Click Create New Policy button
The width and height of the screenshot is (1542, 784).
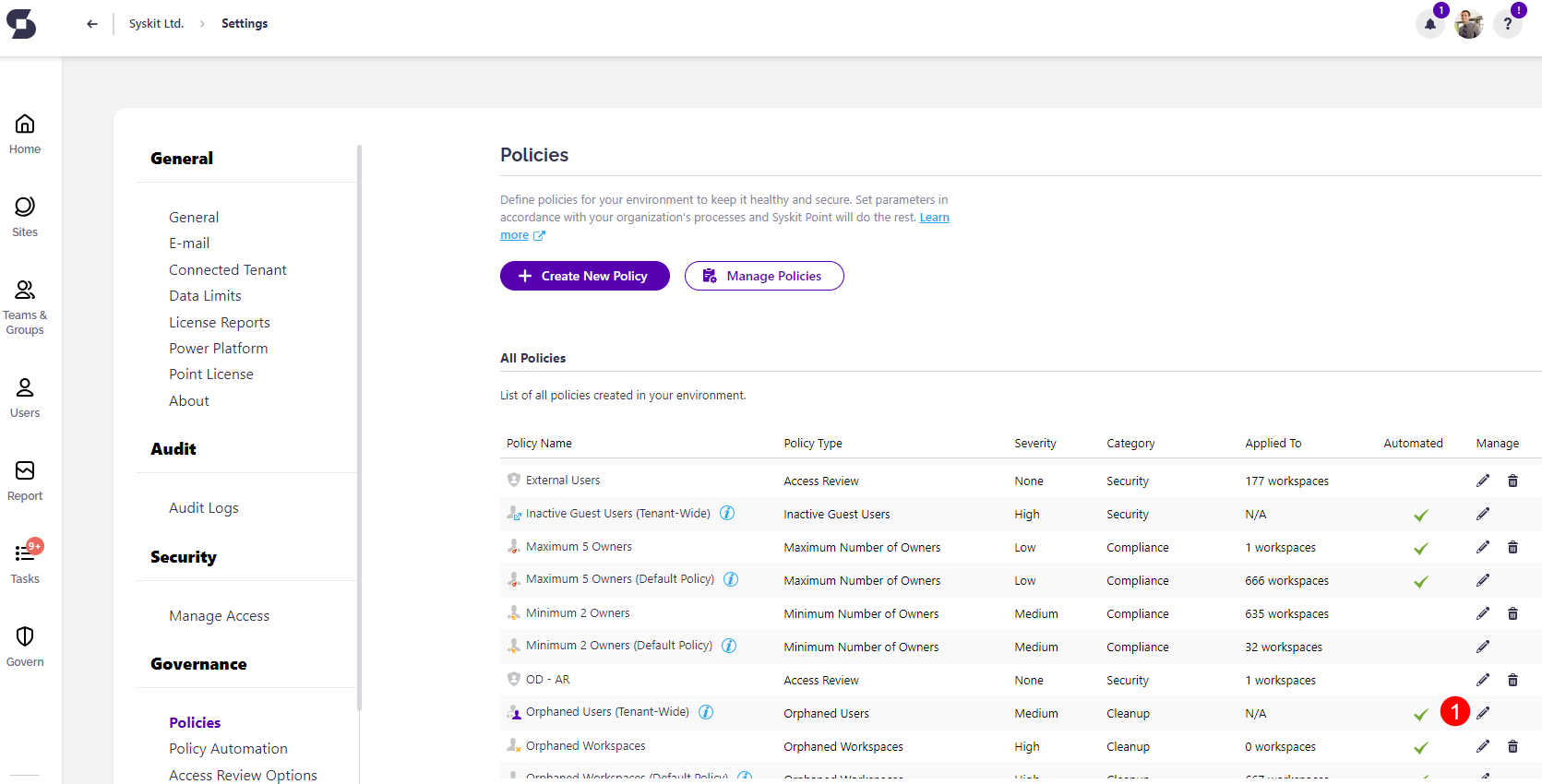[x=585, y=276]
